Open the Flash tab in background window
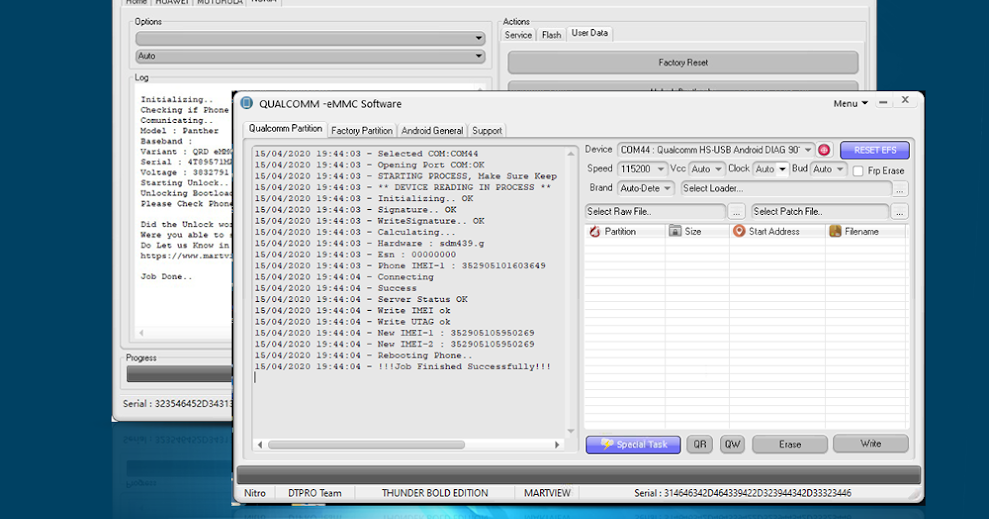The height and width of the screenshot is (519, 989). [x=551, y=35]
